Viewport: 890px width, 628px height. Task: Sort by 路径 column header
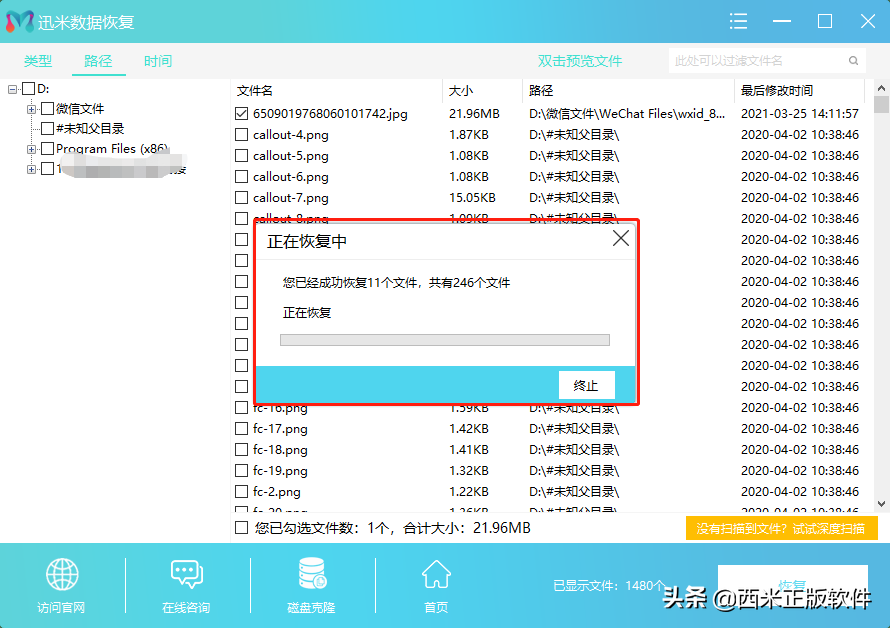click(x=541, y=91)
